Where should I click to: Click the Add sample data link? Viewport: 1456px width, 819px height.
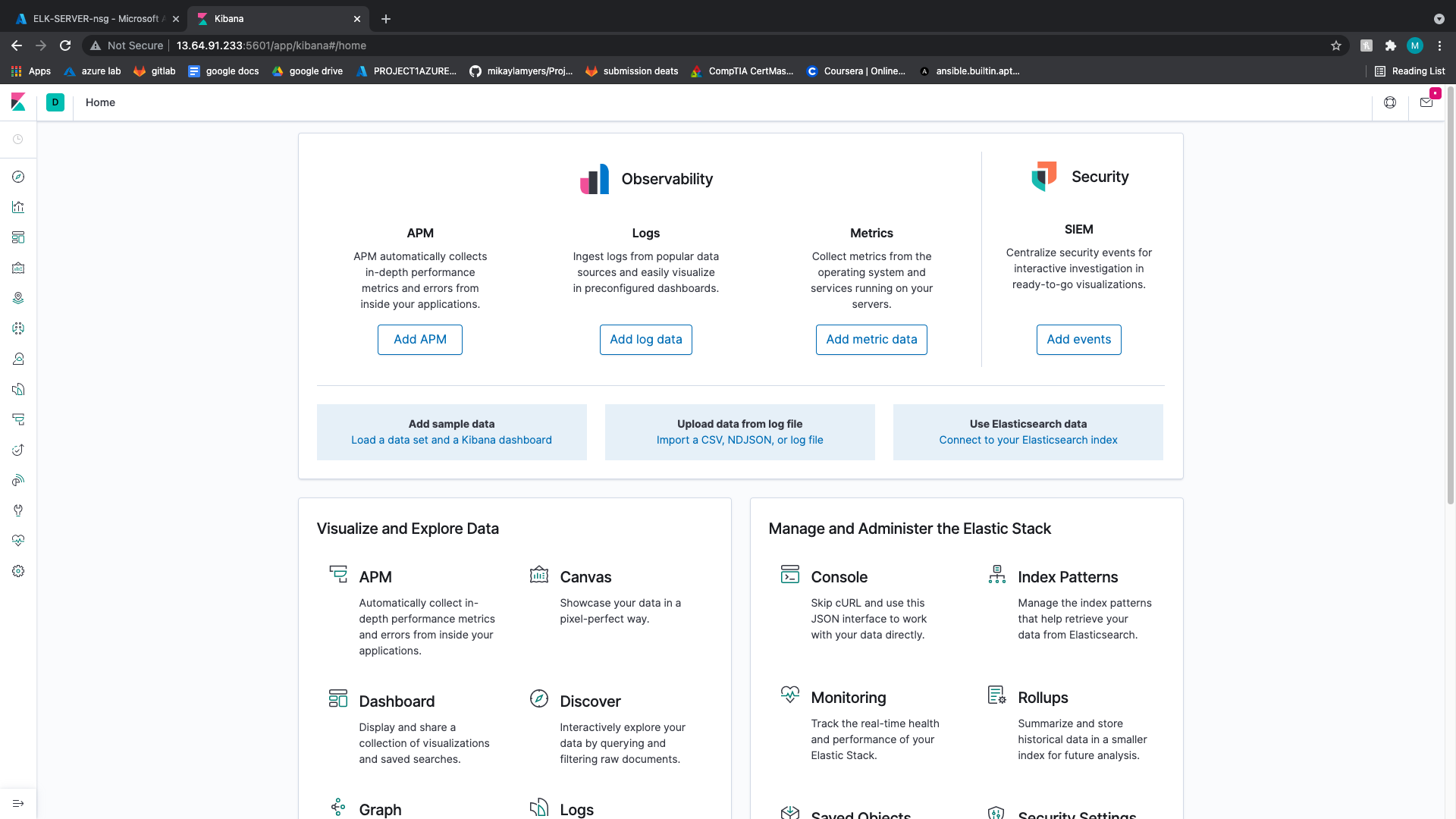tap(451, 440)
